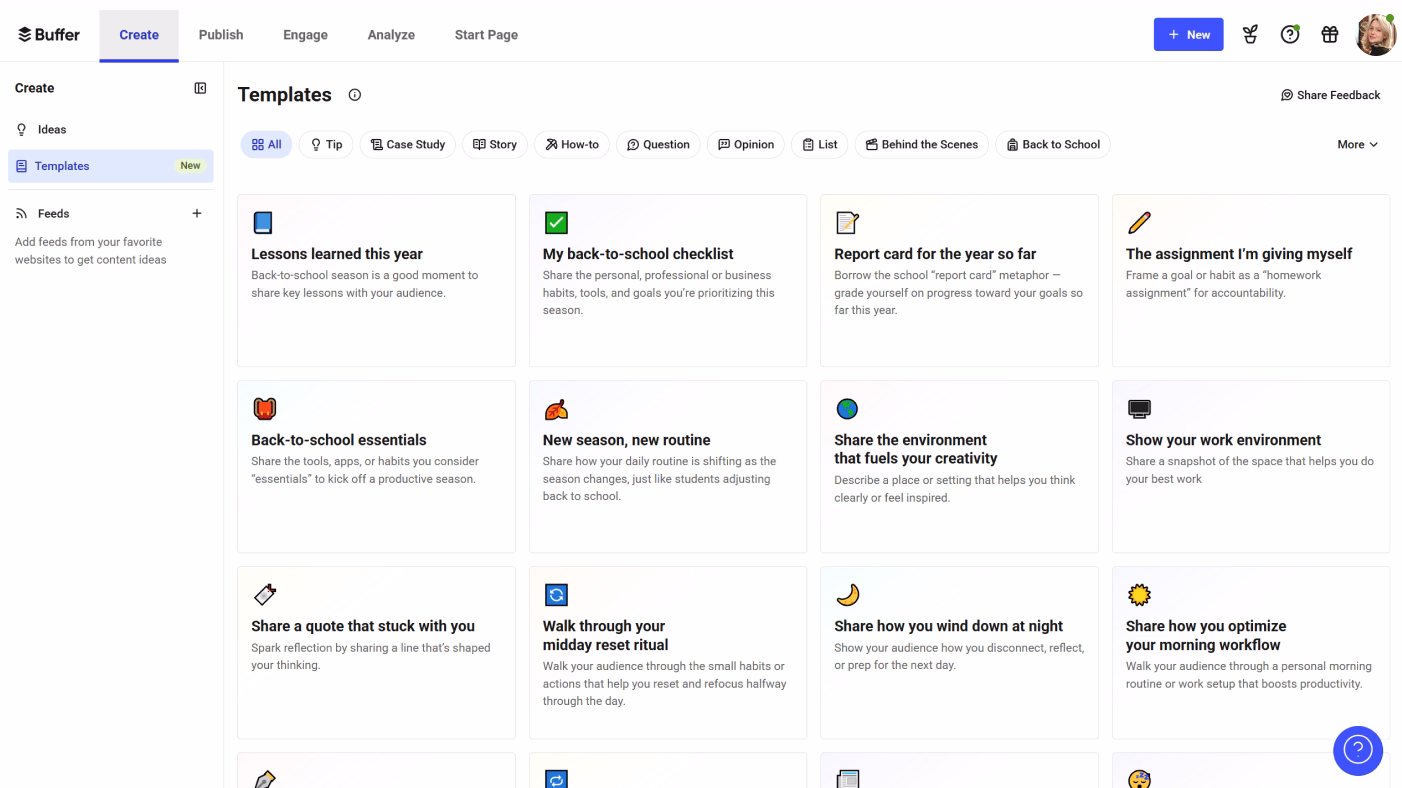Open the gift box icon in header
1402x788 pixels.
coord(1329,35)
